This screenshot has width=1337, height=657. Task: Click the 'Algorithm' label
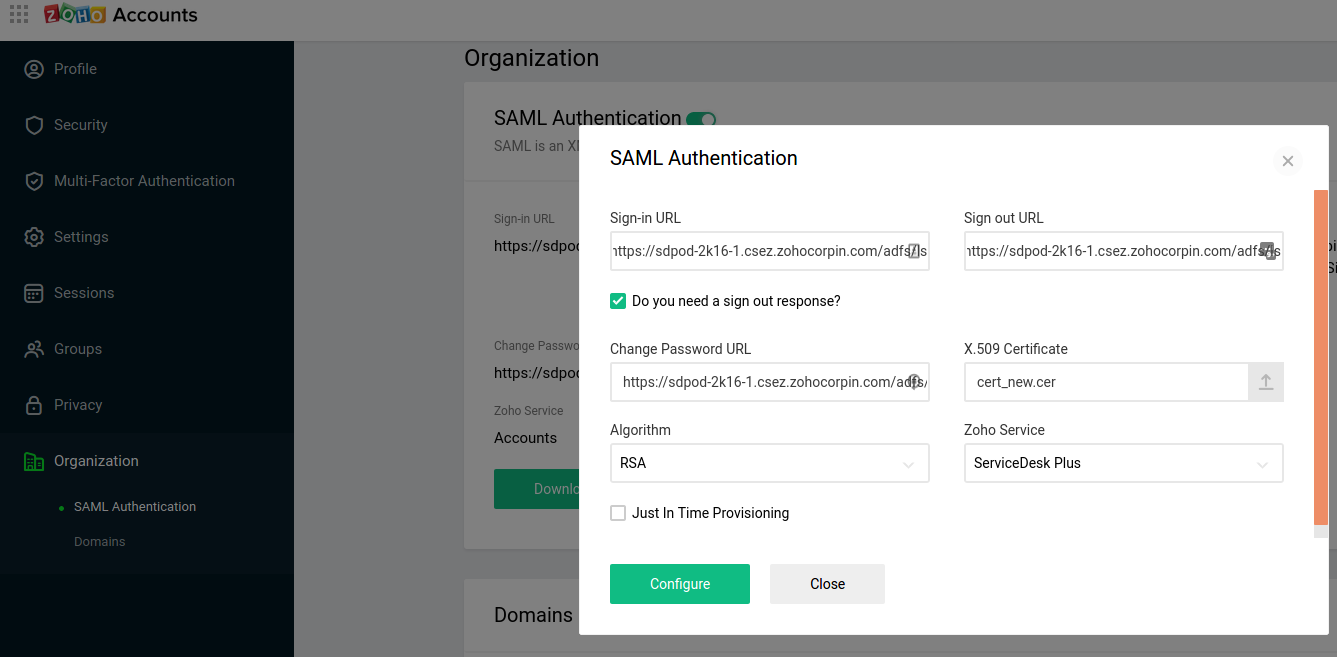coord(640,430)
